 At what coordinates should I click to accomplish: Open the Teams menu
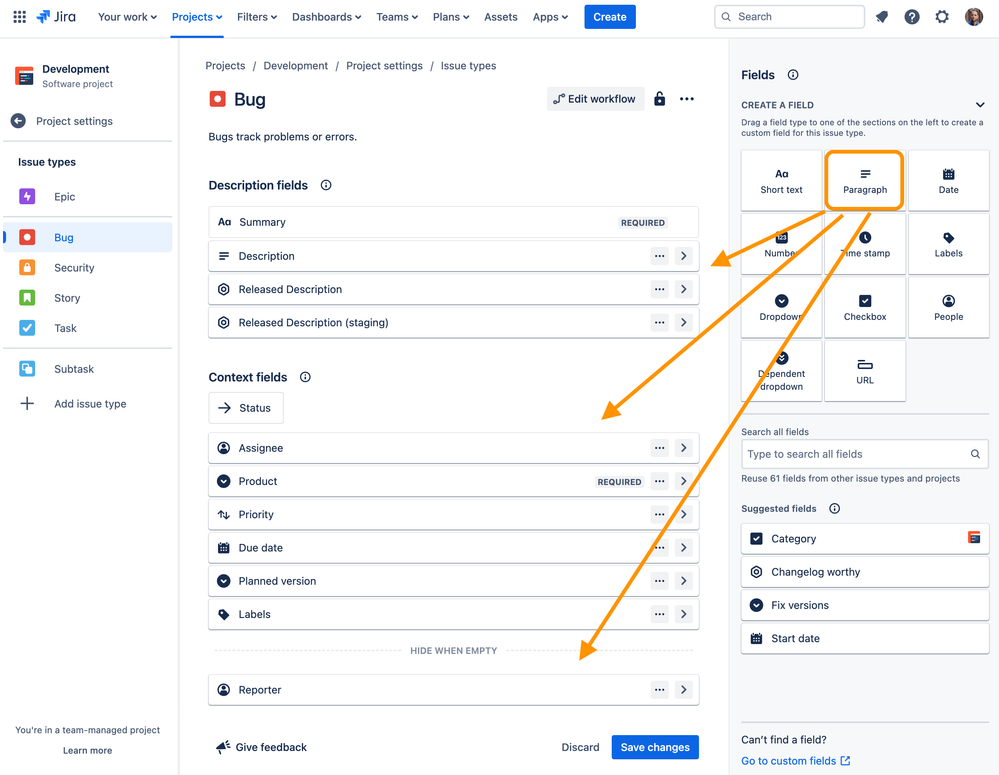pyautogui.click(x=397, y=17)
